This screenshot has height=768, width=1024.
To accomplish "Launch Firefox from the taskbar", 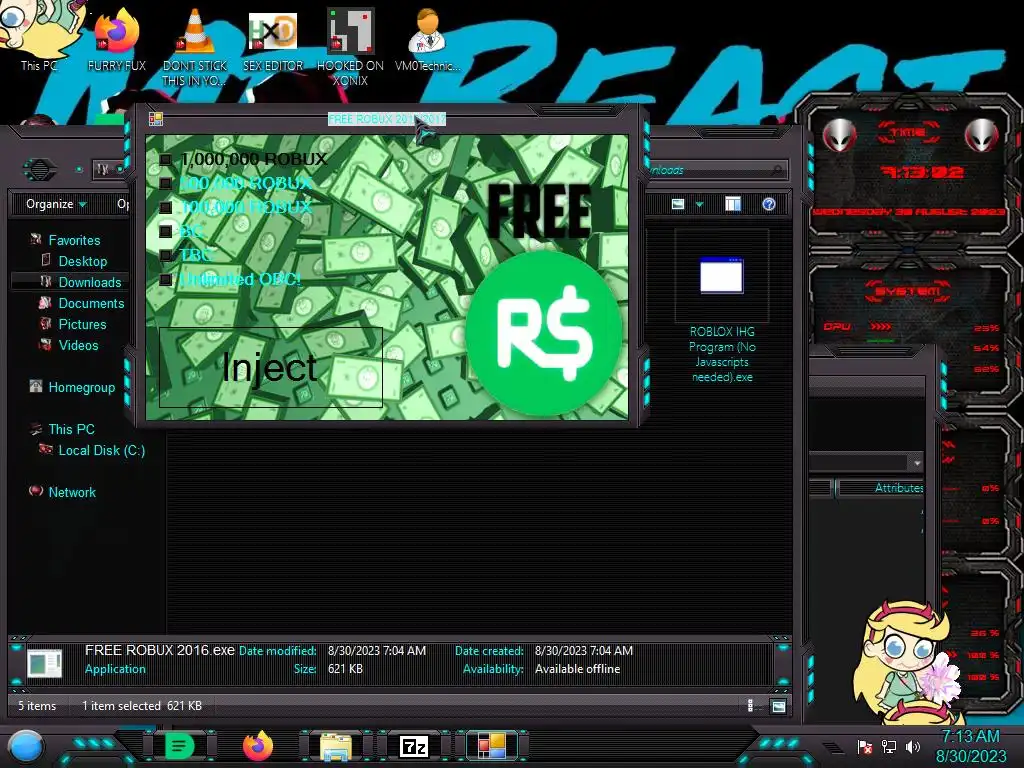I will pyautogui.click(x=258, y=746).
